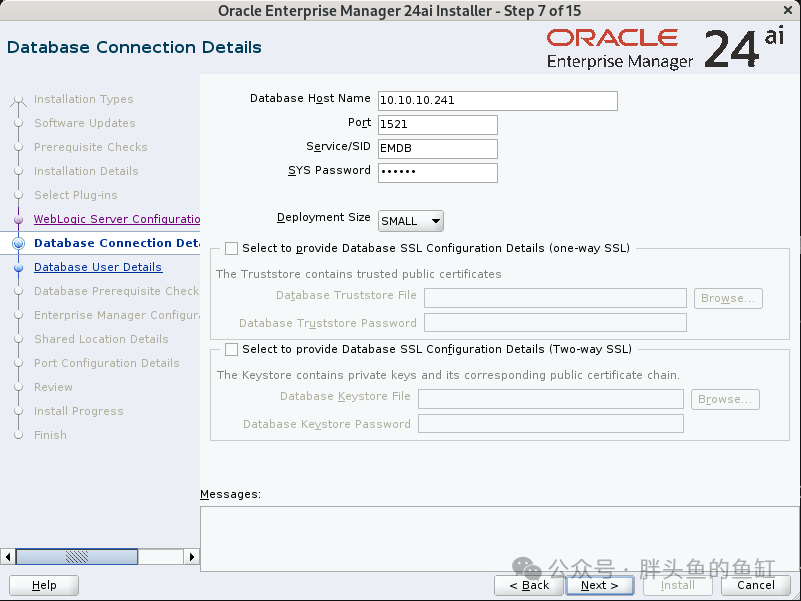The image size is (801, 601).
Task: Open the Deployment Size dropdown
Action: [x=411, y=221]
